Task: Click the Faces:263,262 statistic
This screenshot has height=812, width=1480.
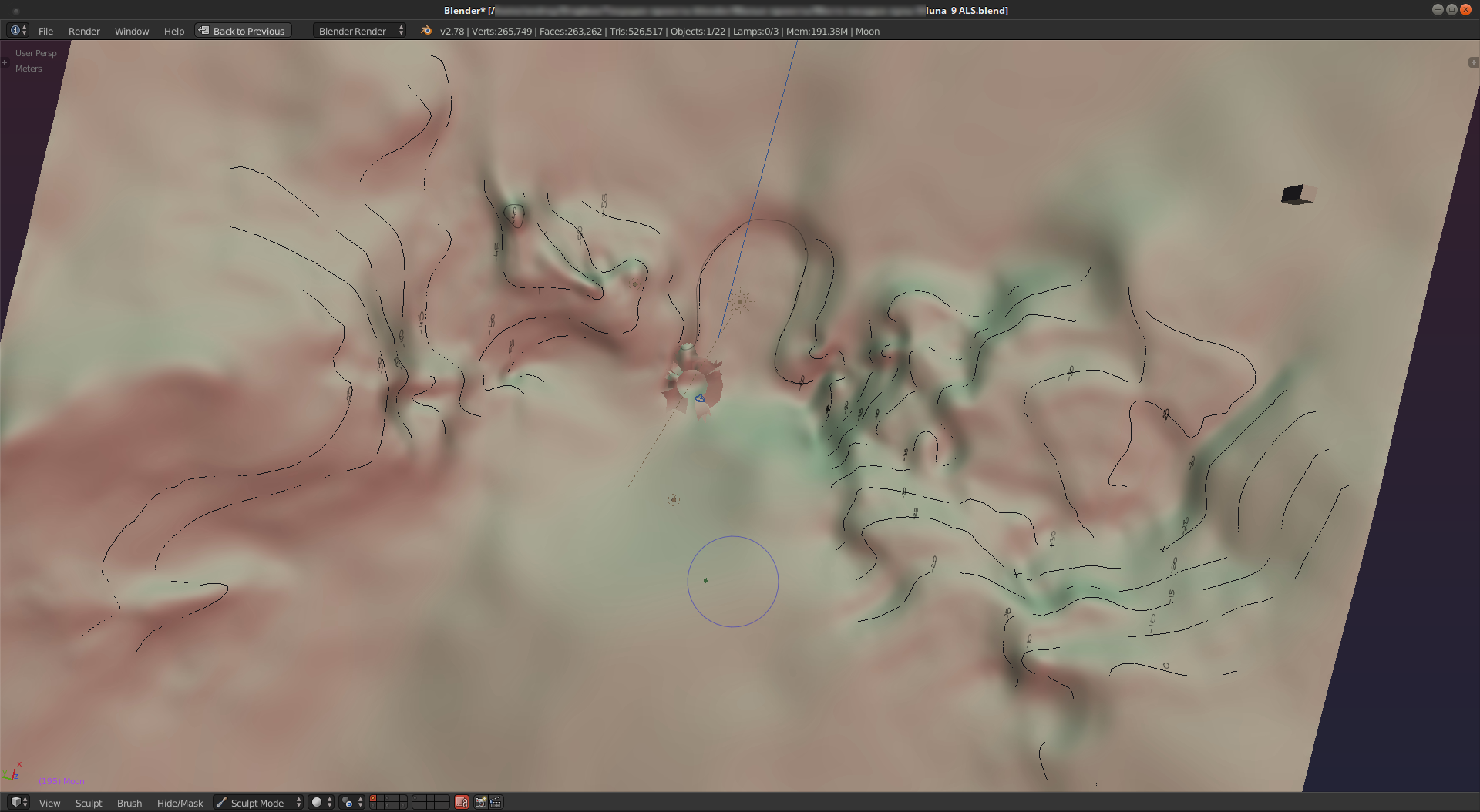Action: (571, 31)
